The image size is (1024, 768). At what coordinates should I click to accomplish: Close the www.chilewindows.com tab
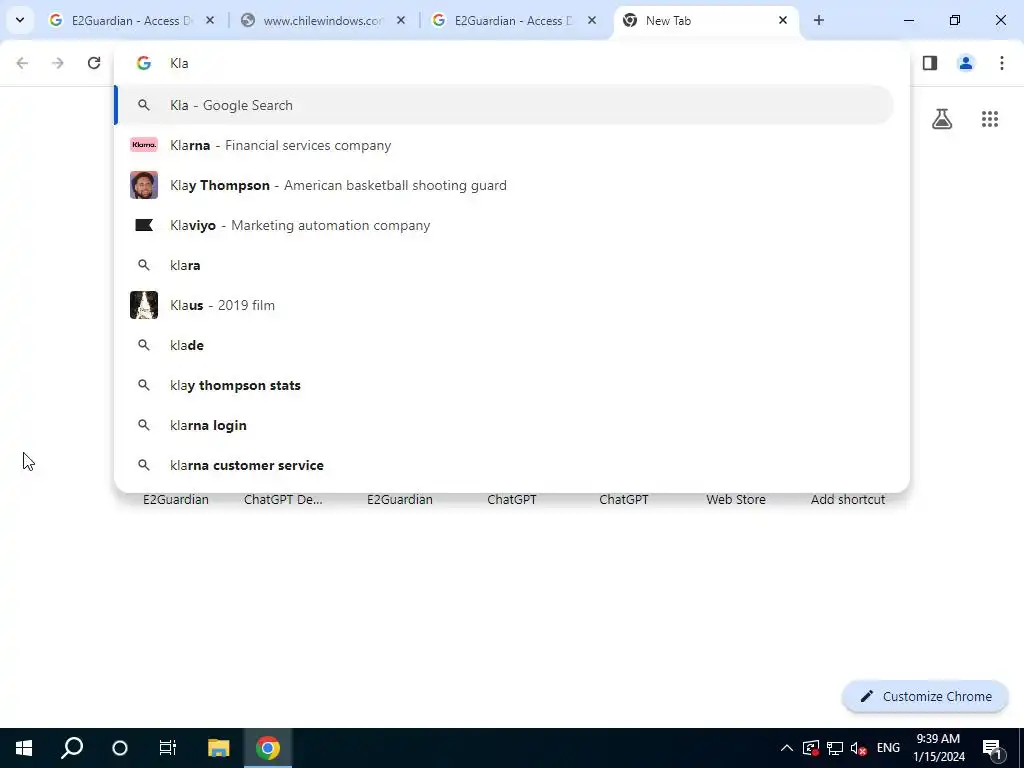401,21
